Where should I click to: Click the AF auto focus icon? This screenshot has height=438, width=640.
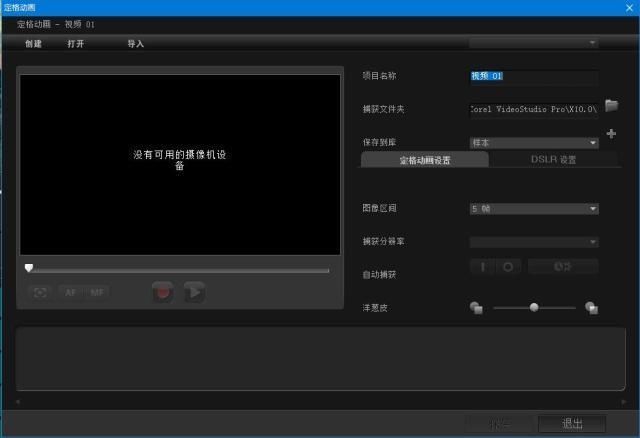(x=71, y=293)
